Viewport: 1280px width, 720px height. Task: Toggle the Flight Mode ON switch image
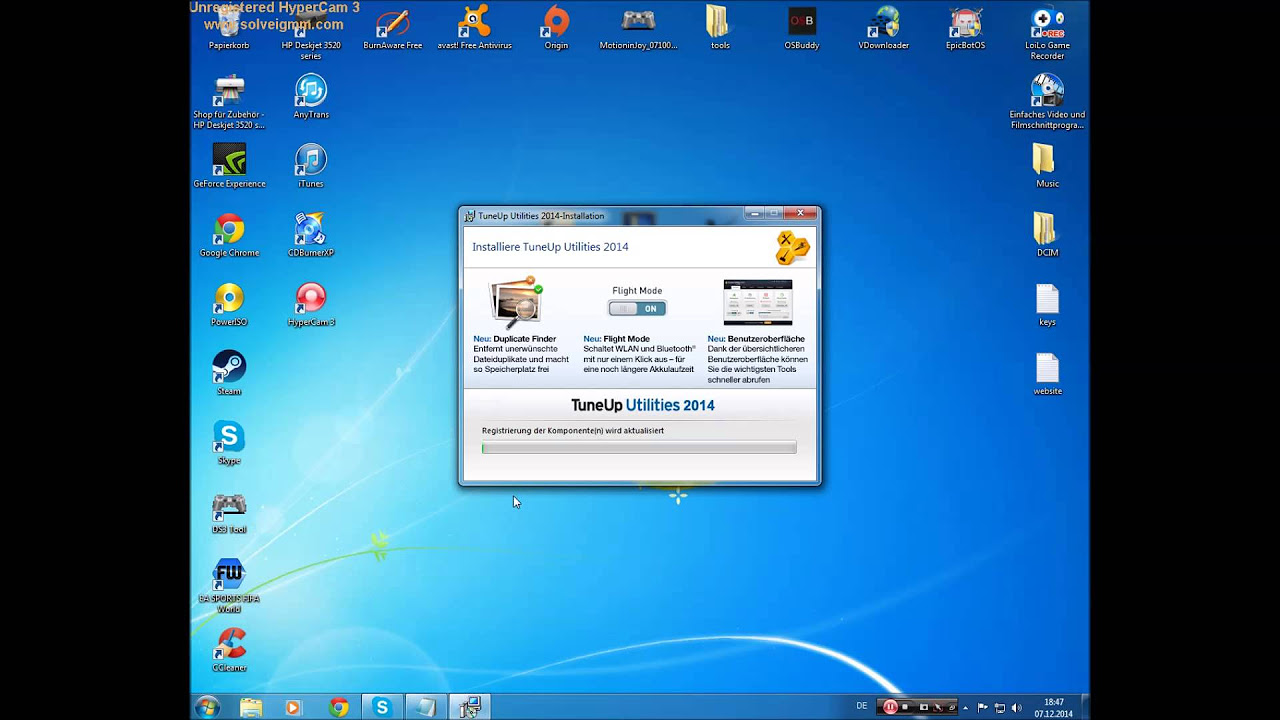pos(637,309)
